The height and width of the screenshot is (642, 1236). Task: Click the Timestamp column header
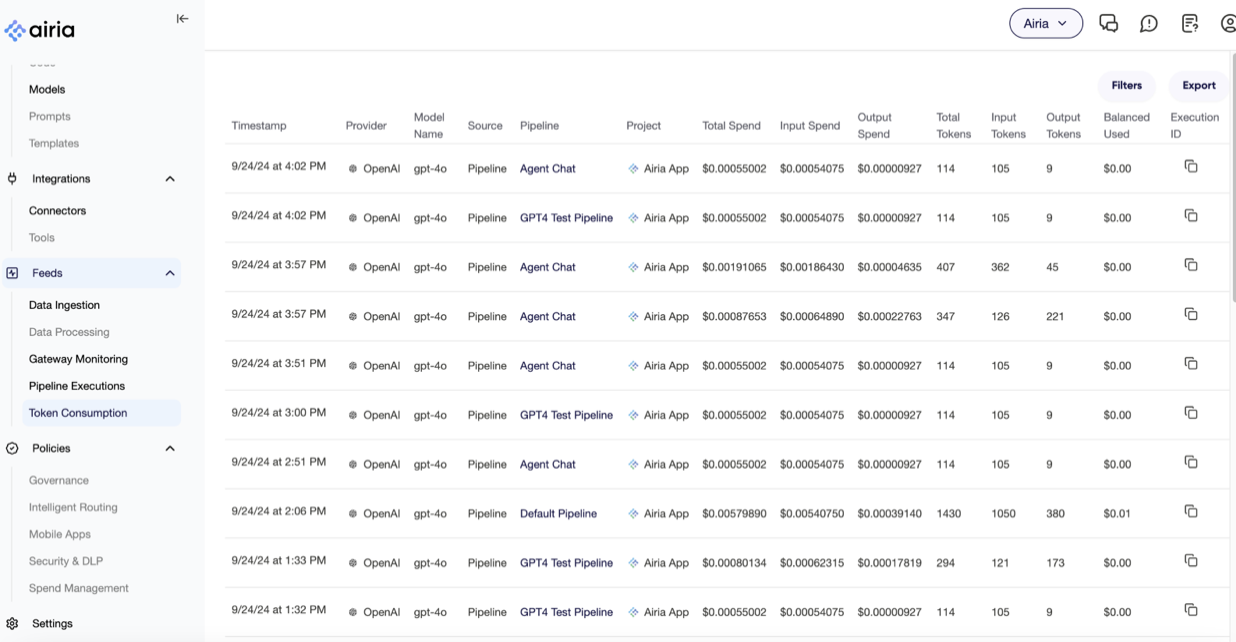[259, 126]
